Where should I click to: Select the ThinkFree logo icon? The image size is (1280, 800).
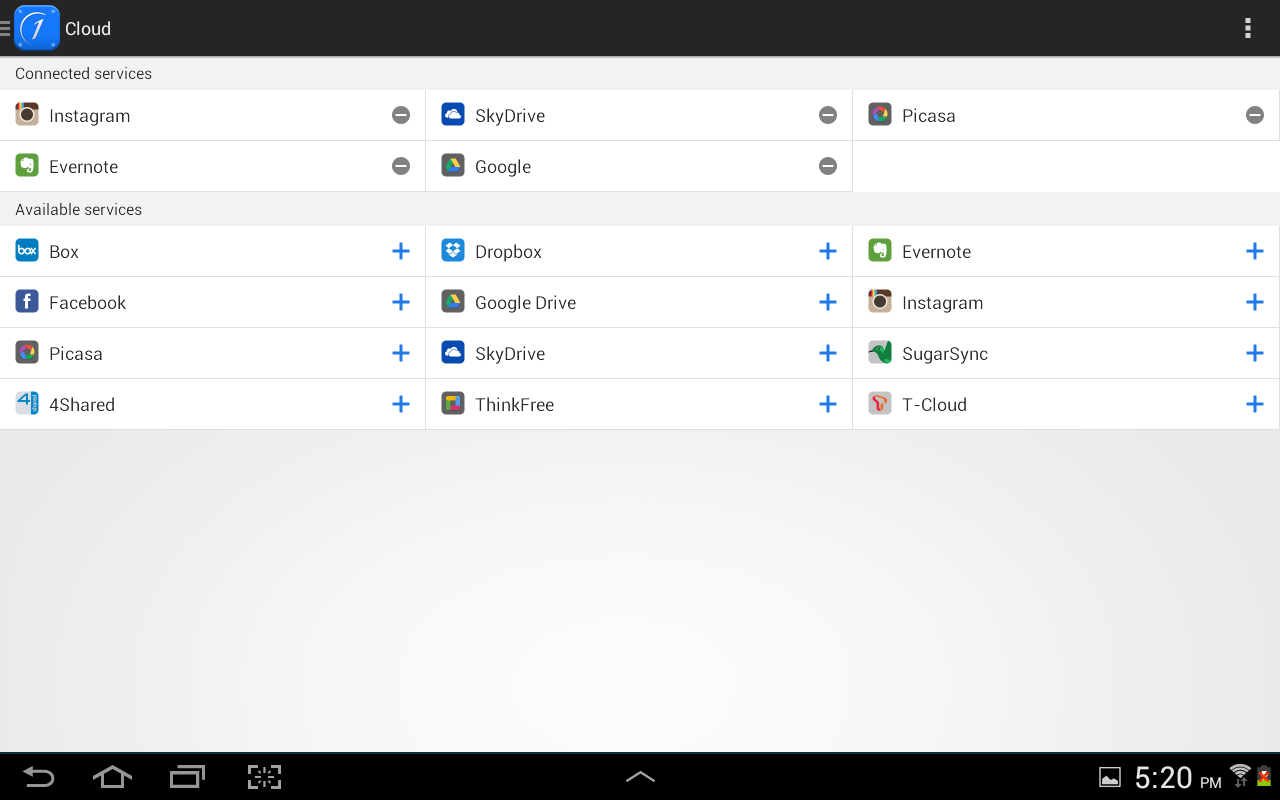pyautogui.click(x=453, y=404)
